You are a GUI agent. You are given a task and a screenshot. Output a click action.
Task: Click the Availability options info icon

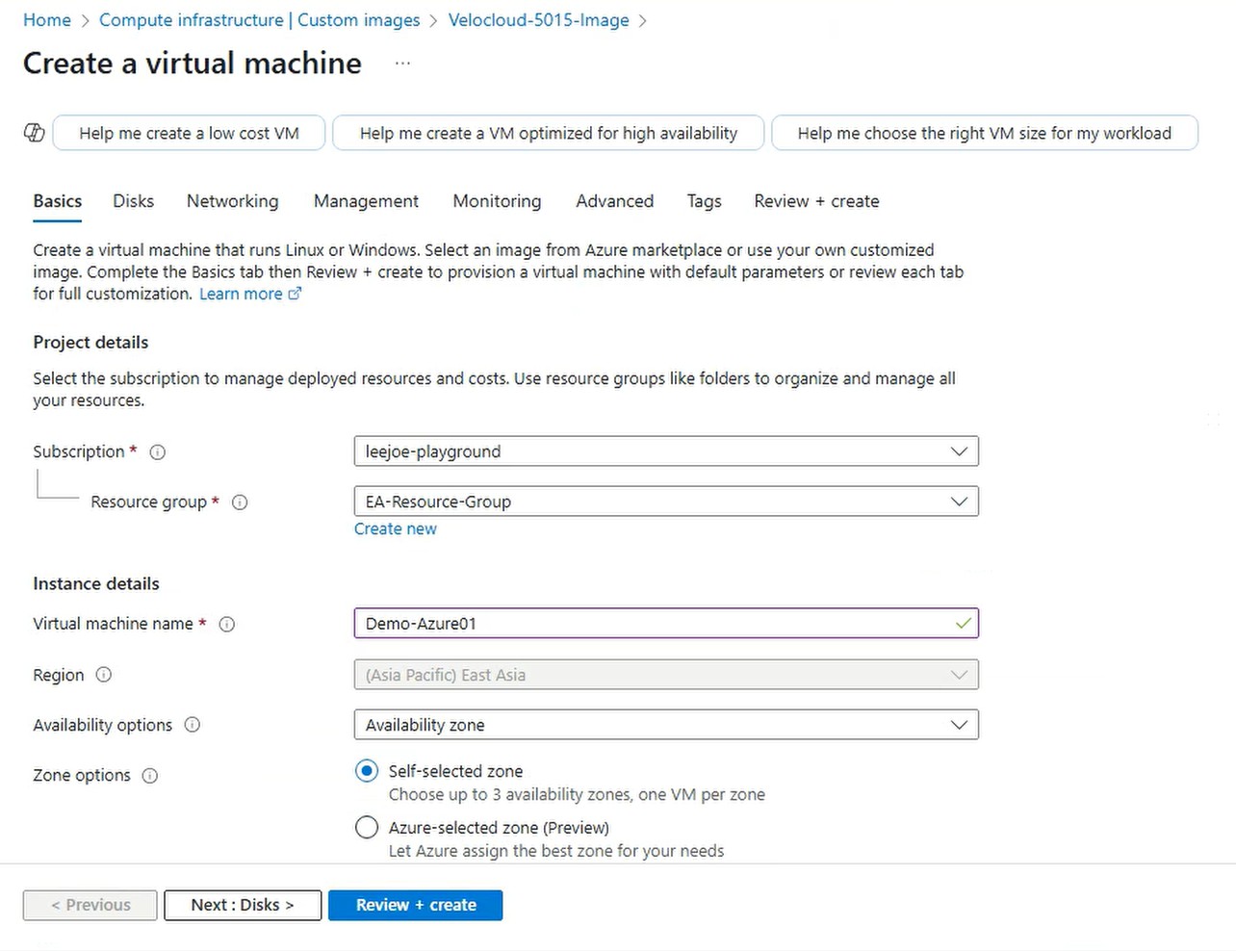(193, 725)
